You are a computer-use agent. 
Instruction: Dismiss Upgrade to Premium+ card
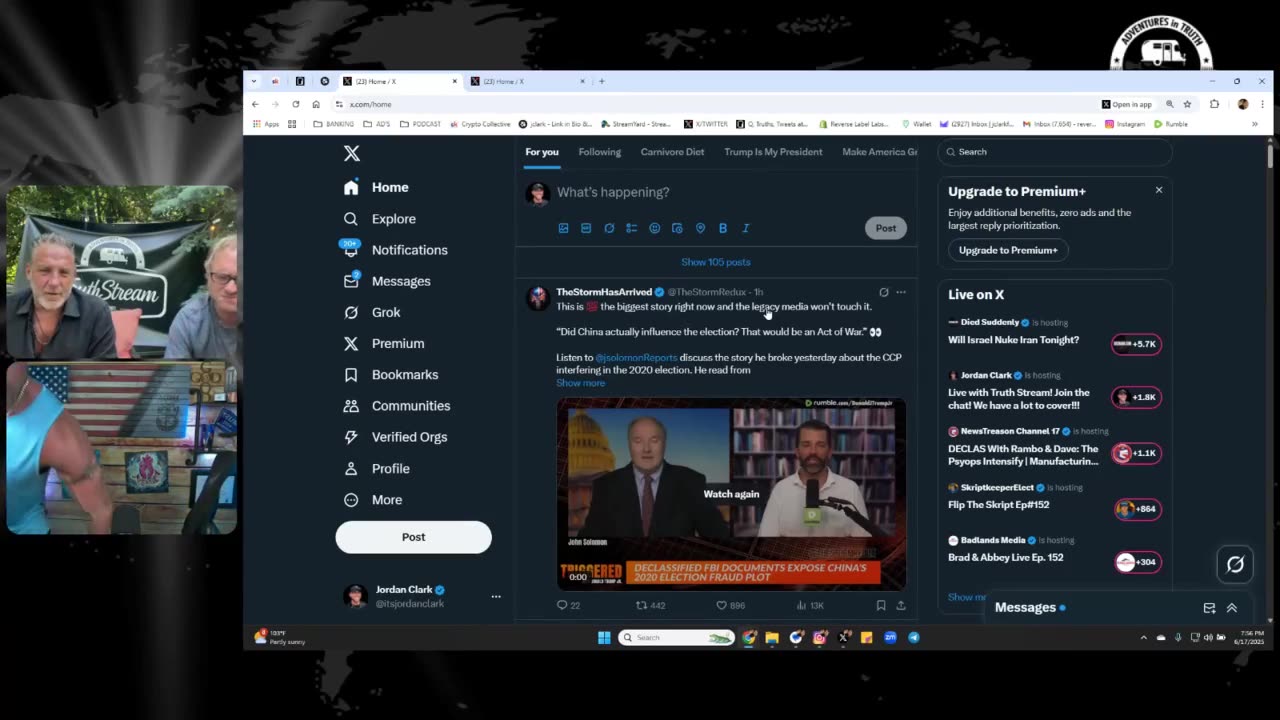click(x=1159, y=190)
